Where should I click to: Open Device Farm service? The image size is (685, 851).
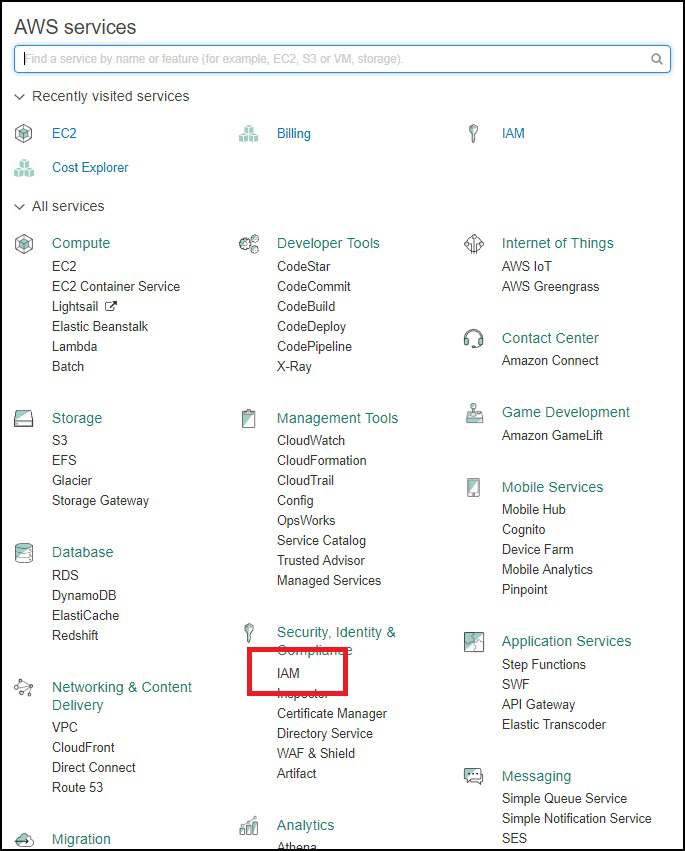coord(537,550)
